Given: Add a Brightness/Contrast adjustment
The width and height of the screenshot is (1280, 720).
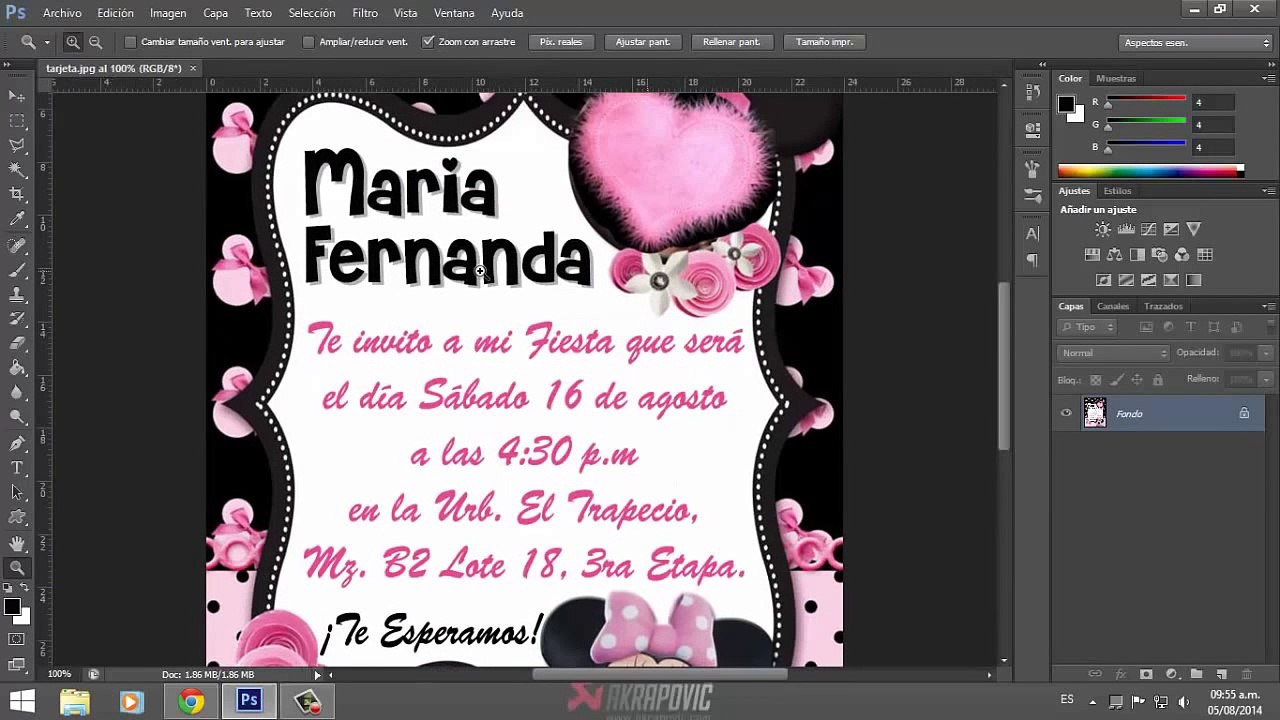Looking at the screenshot, I should pos(1103,230).
